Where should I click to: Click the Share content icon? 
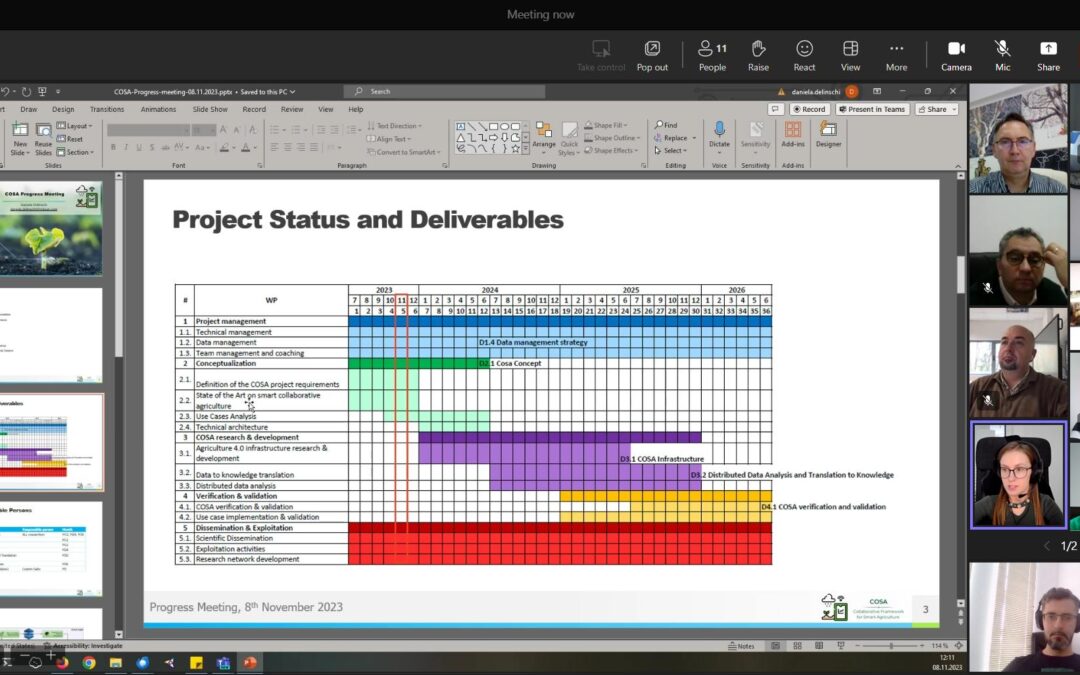(1048, 55)
